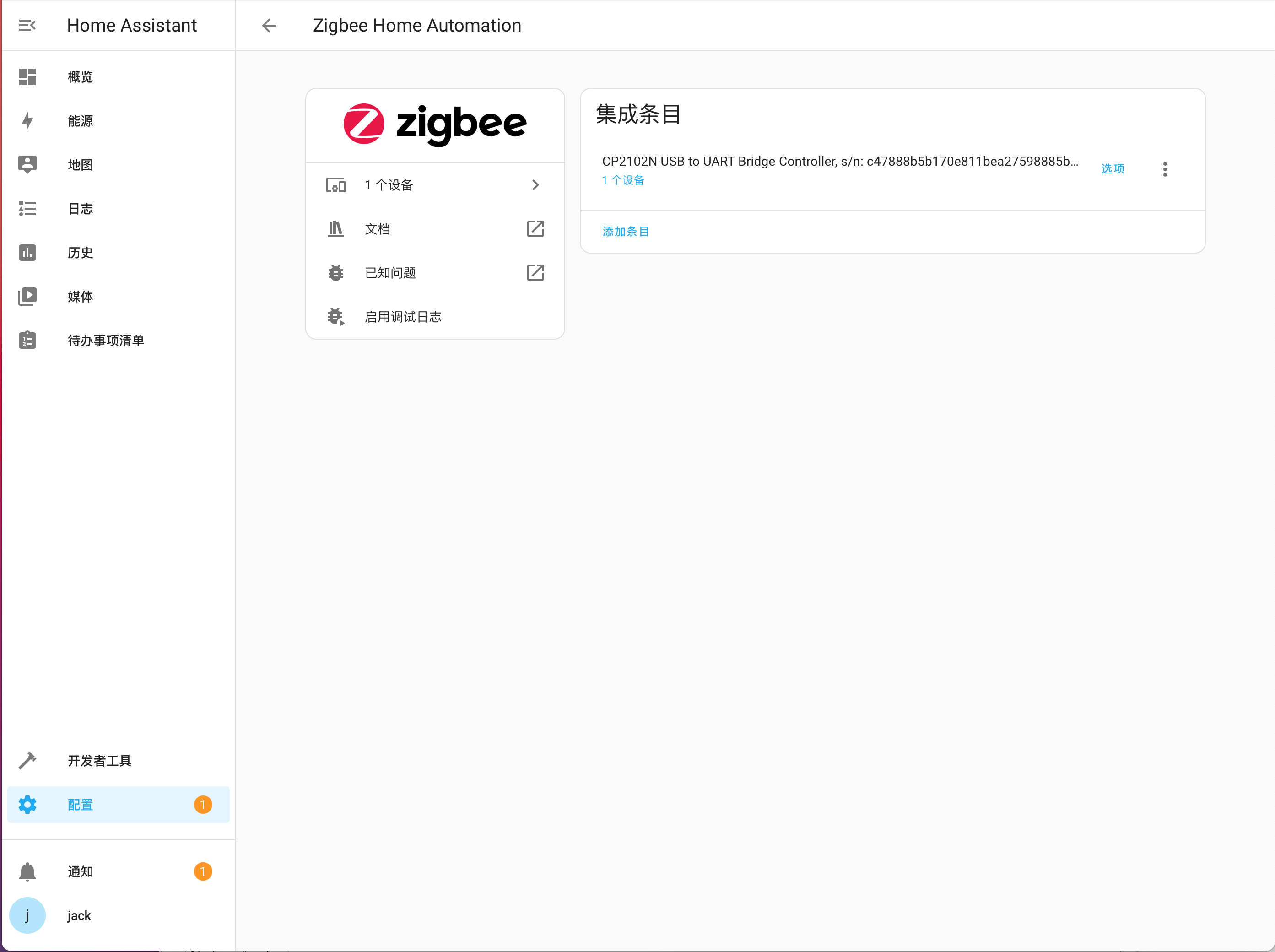Open the 能源 energy lightning icon

[27, 120]
